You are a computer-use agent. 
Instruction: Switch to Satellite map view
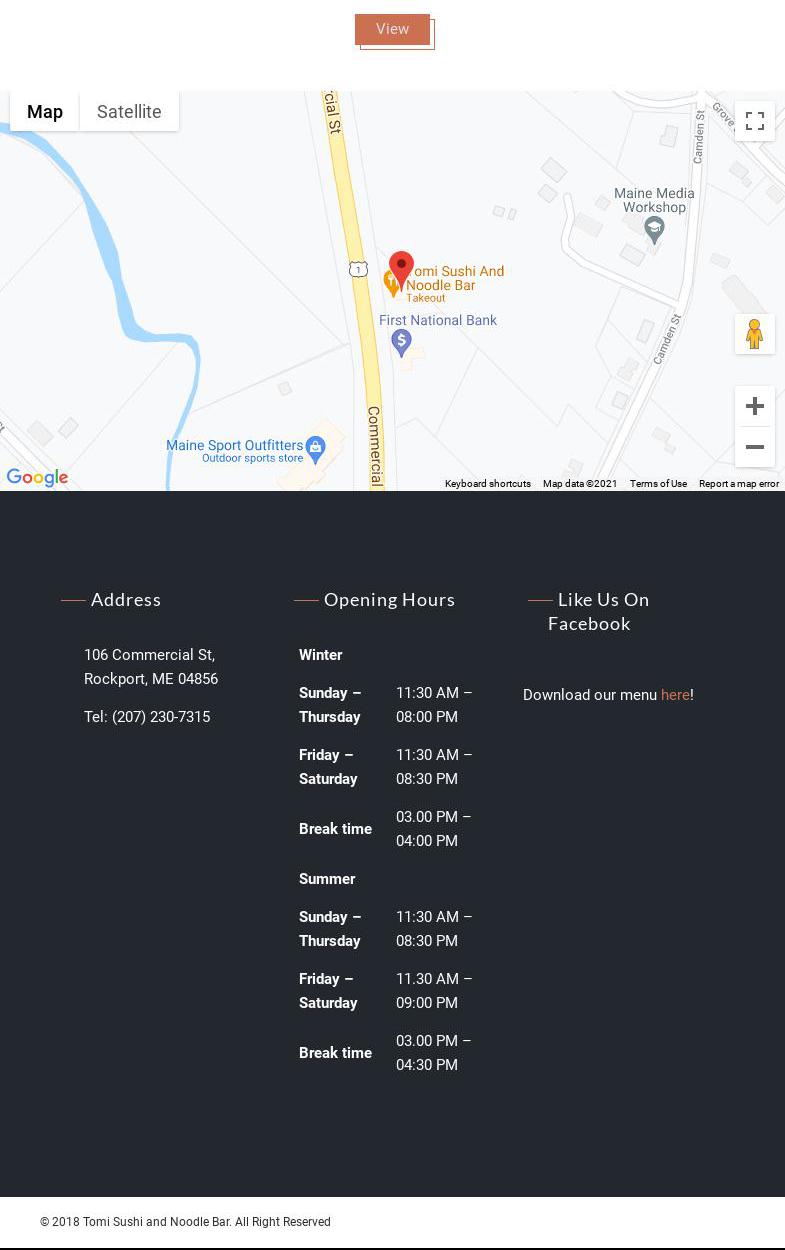point(129,112)
